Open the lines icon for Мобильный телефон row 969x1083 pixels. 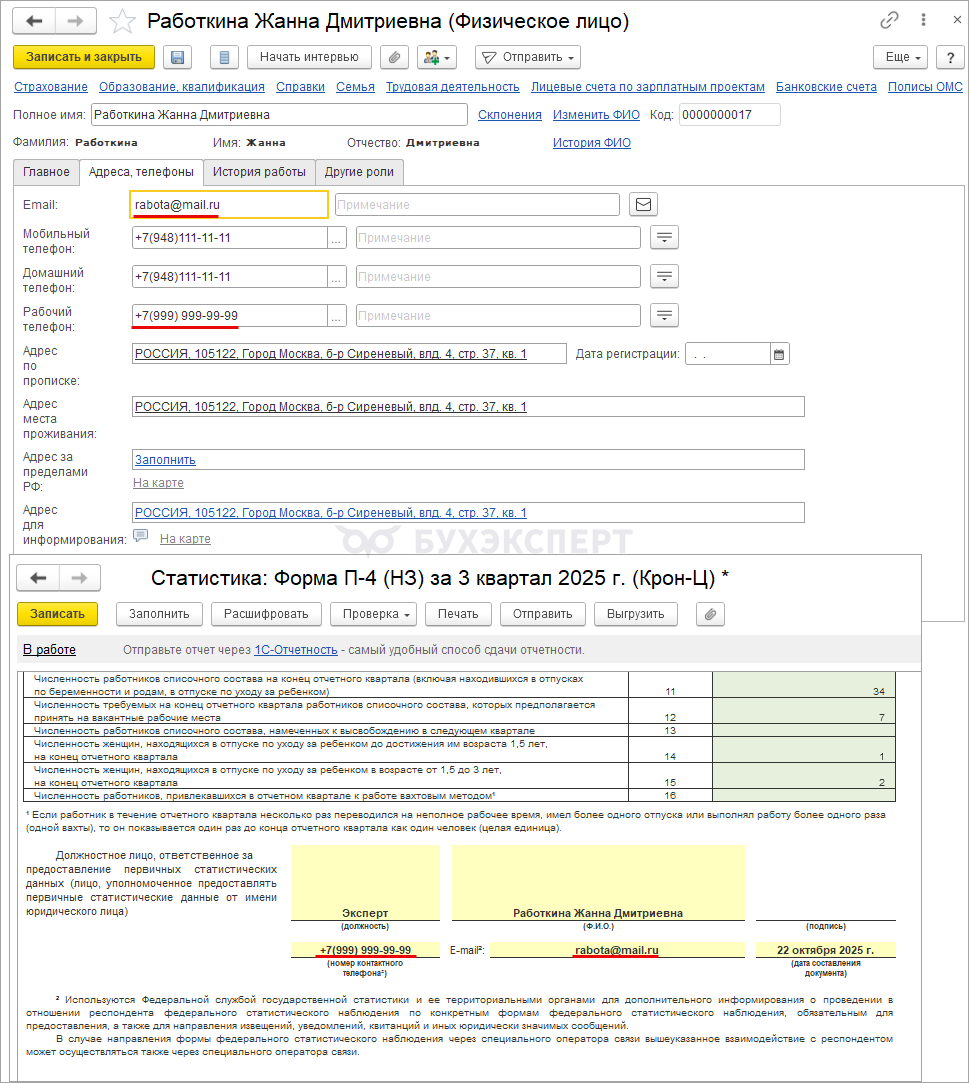[x=664, y=238]
